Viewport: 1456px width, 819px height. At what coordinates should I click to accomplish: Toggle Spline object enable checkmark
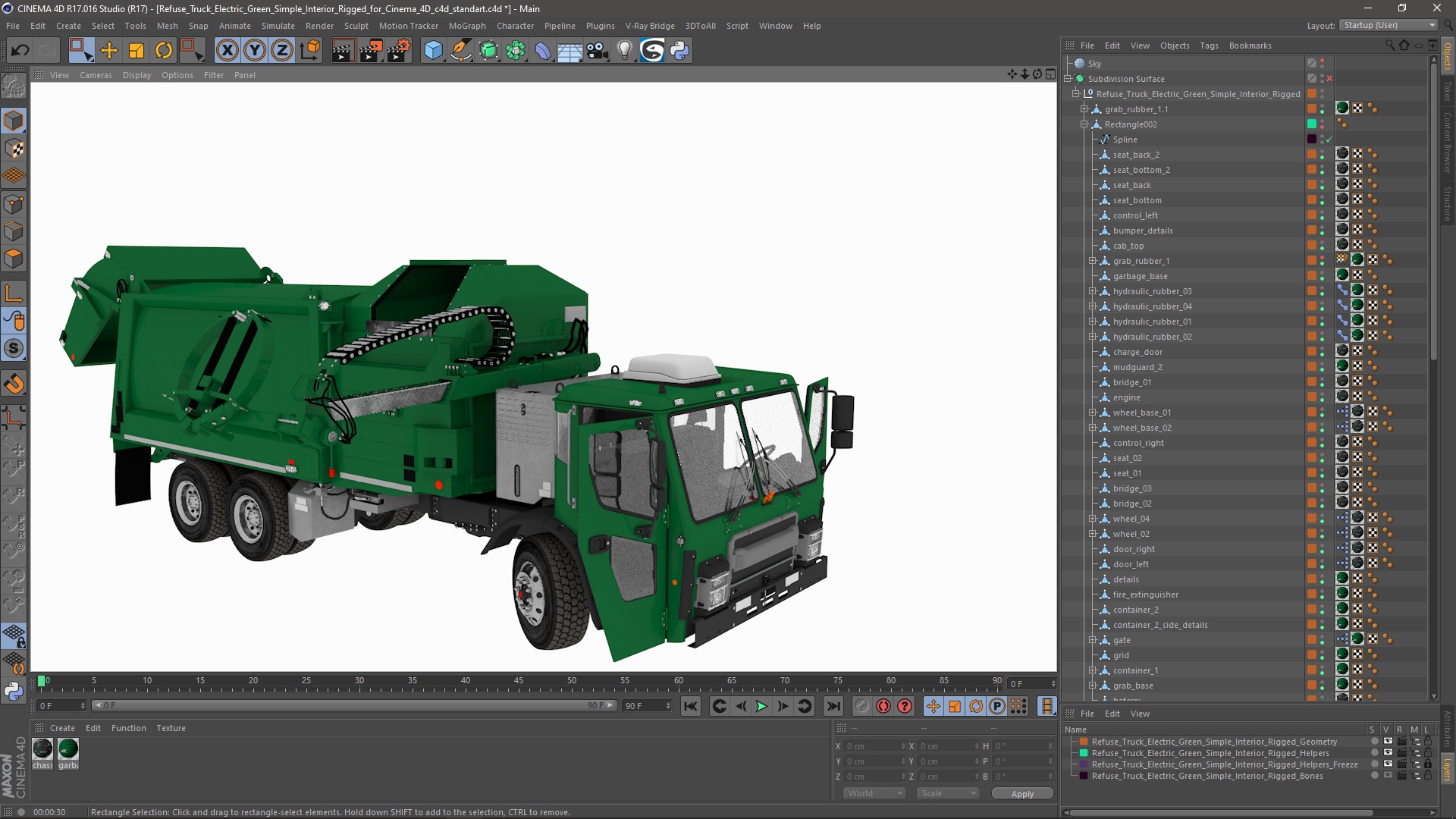coord(1329,140)
